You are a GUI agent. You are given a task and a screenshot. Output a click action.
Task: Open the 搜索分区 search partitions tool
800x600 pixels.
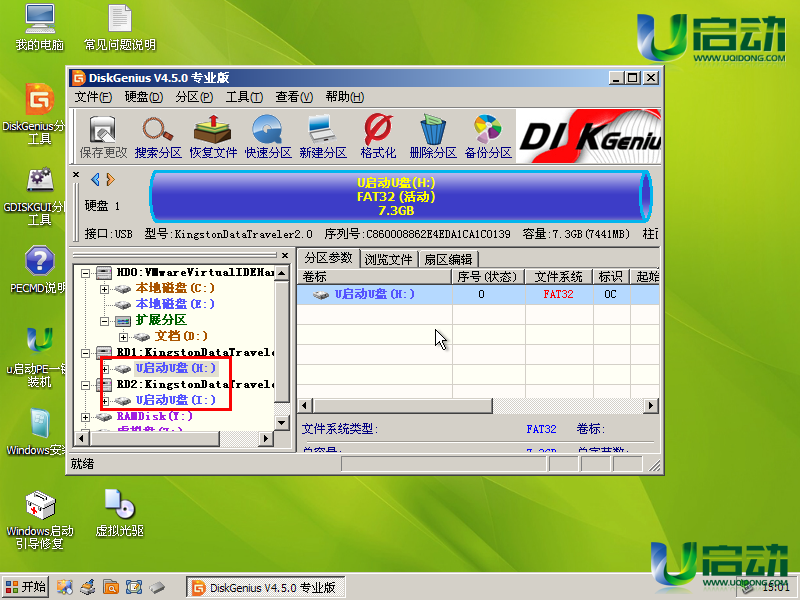click(158, 136)
